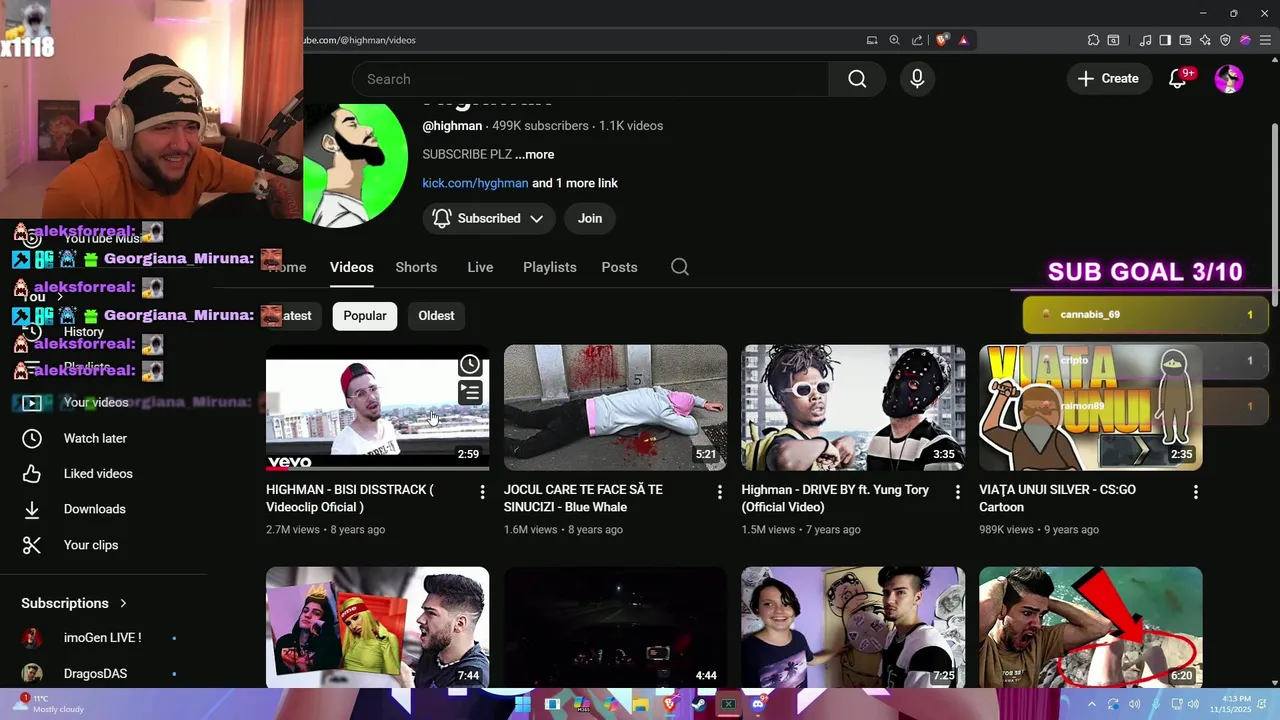Open the kick.com/highman link
1280x720 pixels.
tap(475, 183)
